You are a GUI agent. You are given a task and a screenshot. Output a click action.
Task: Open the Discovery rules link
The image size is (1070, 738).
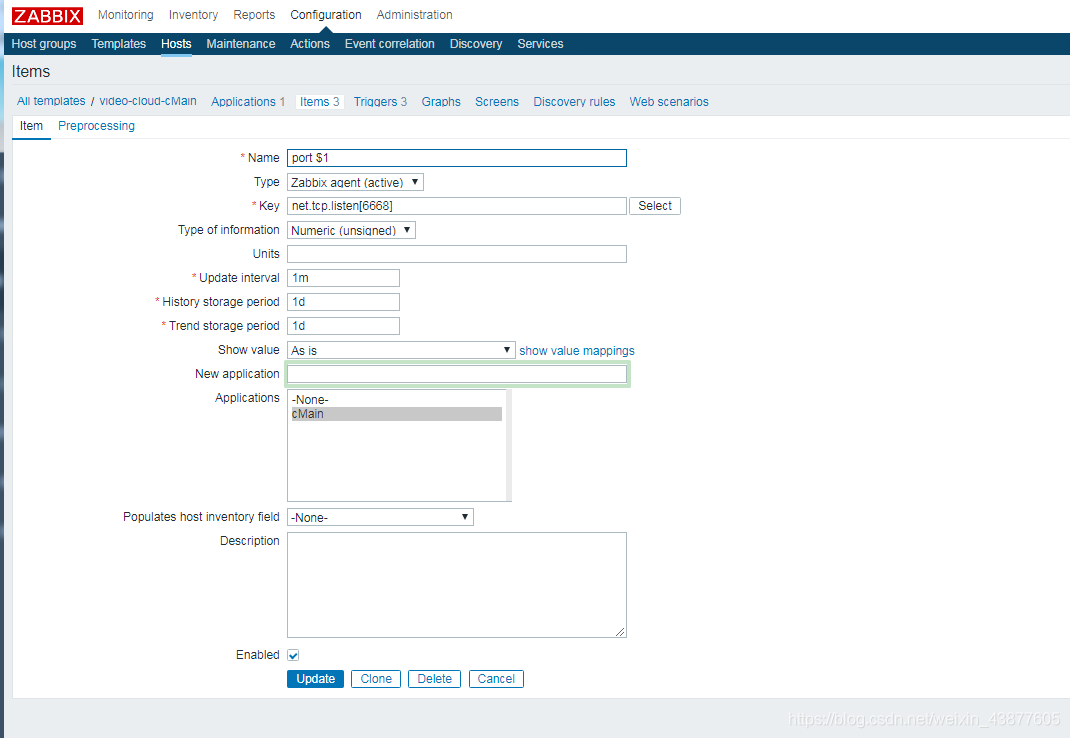[x=574, y=102]
